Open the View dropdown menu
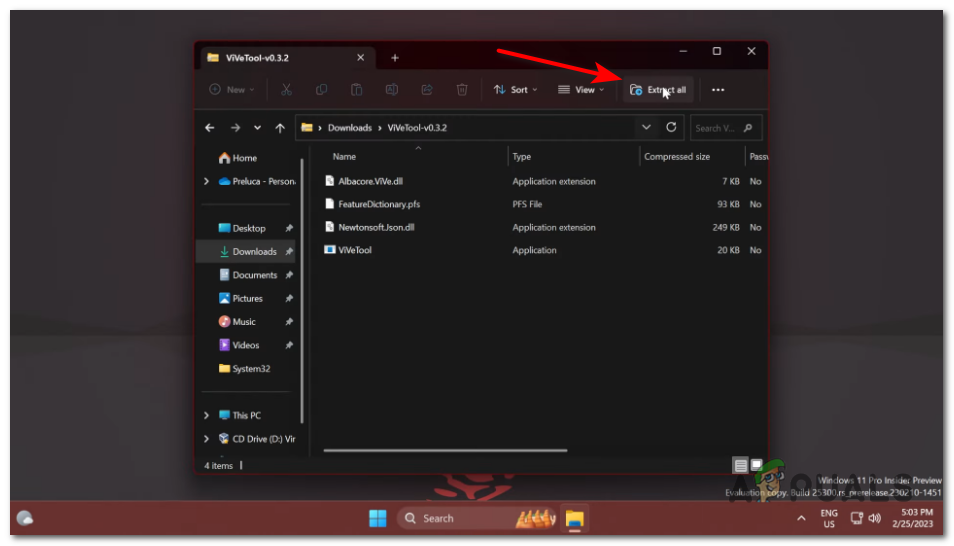The image size is (954, 546). pyautogui.click(x=581, y=89)
